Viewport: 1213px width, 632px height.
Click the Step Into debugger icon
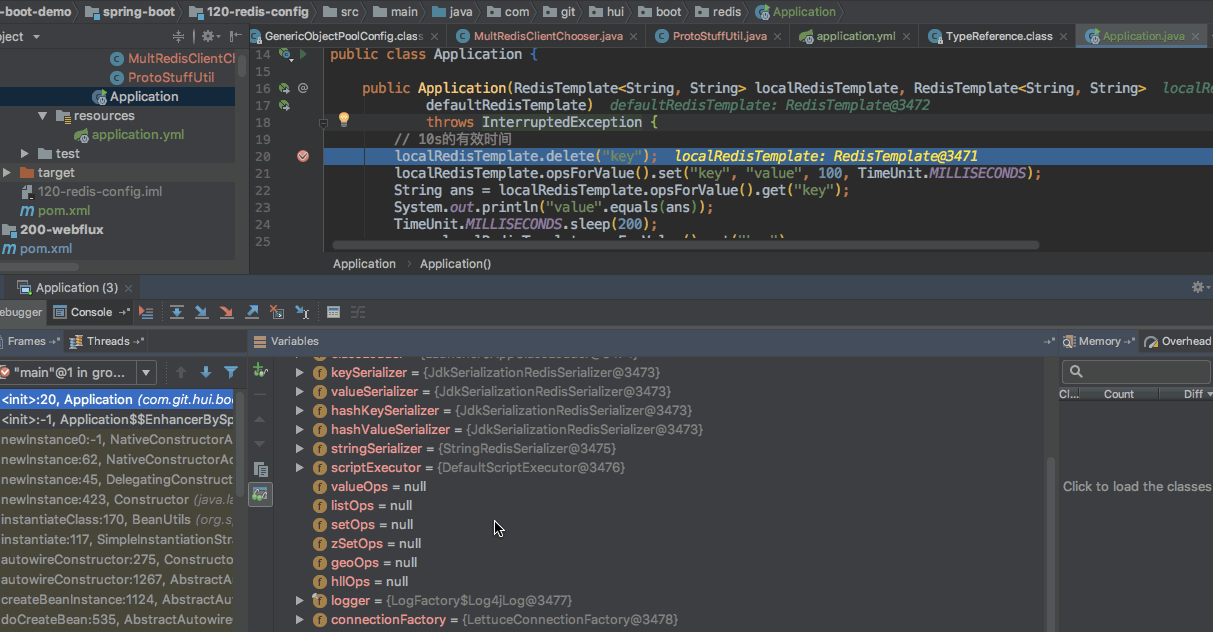(202, 312)
